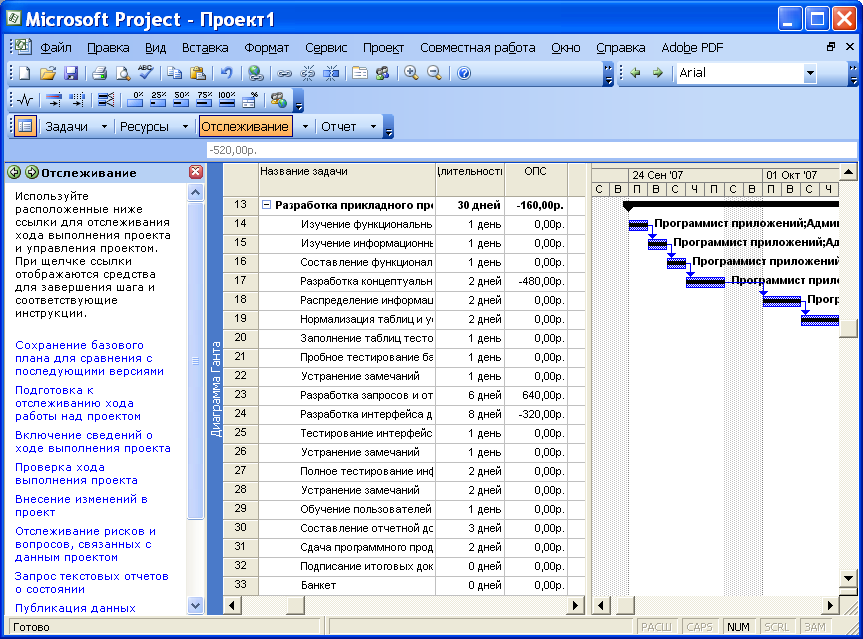The height and width of the screenshot is (639, 863).
Task: Go back in the guide pane
Action: [x=14, y=172]
